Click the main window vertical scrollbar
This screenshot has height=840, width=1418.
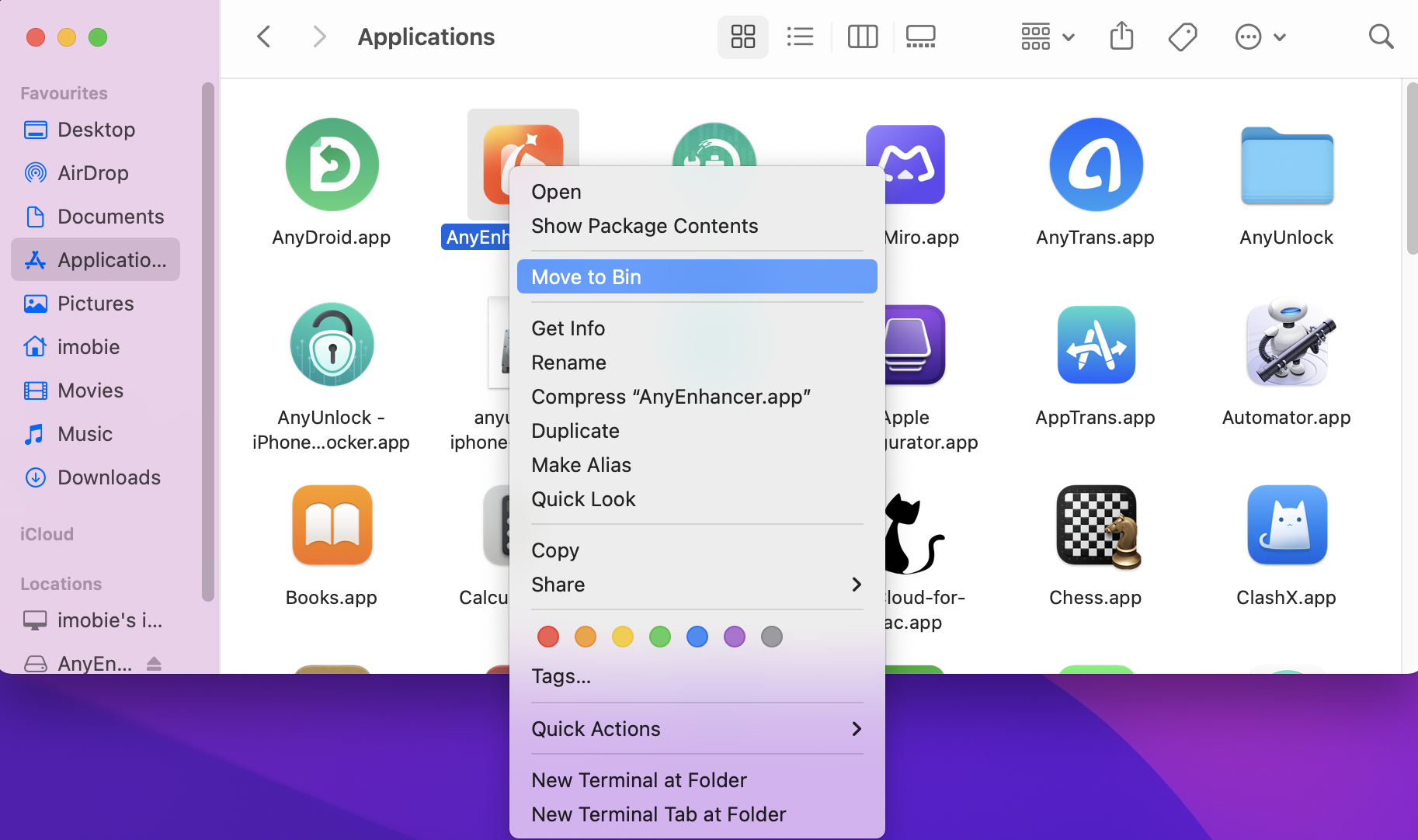point(1412,168)
